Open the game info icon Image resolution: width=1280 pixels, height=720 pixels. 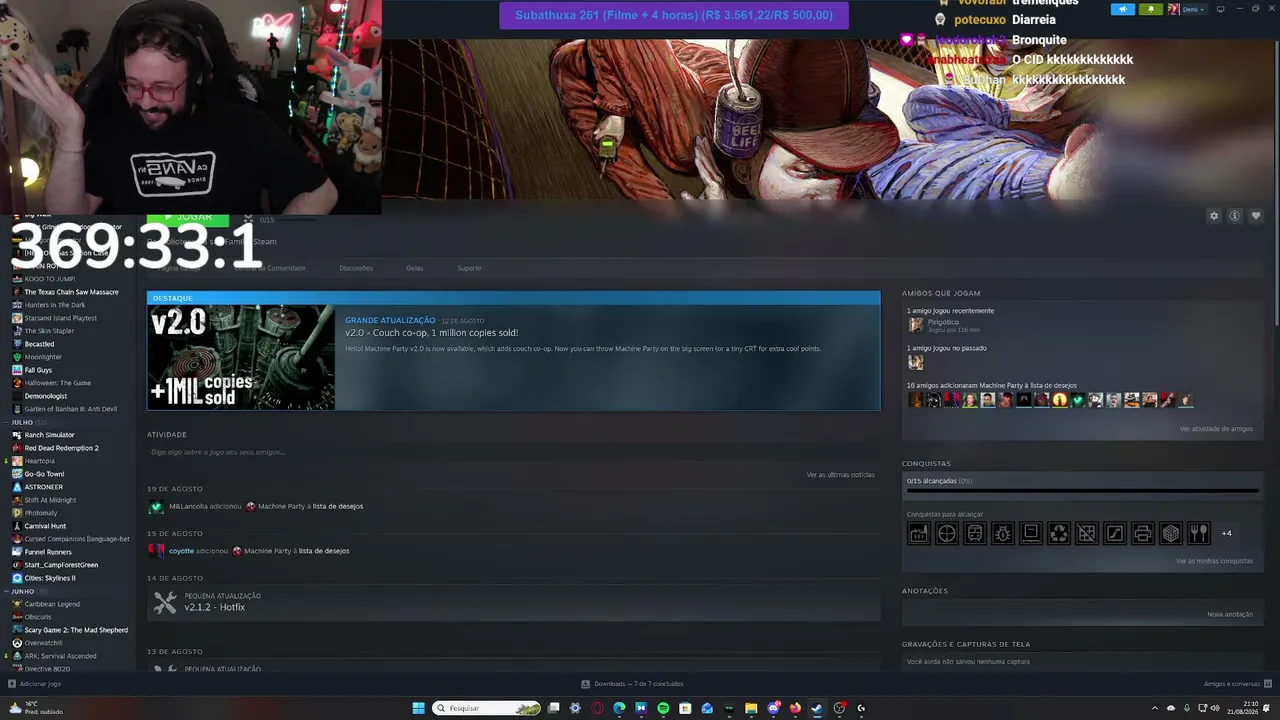1235,216
